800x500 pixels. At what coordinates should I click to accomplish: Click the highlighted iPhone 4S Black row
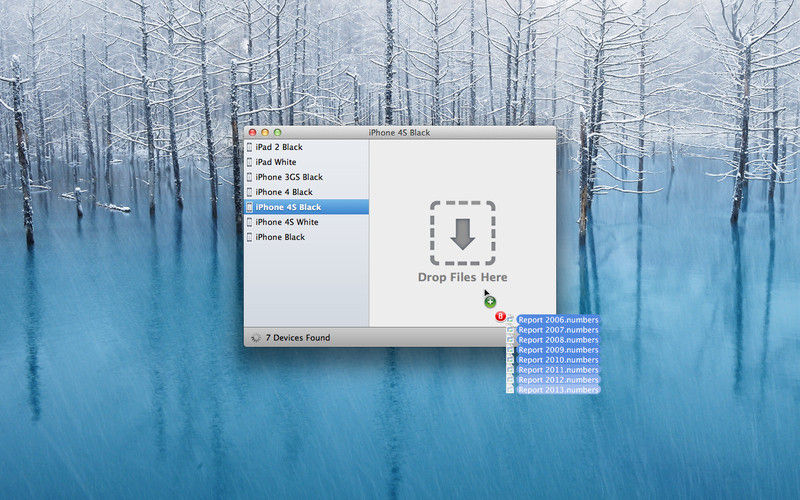(306, 207)
